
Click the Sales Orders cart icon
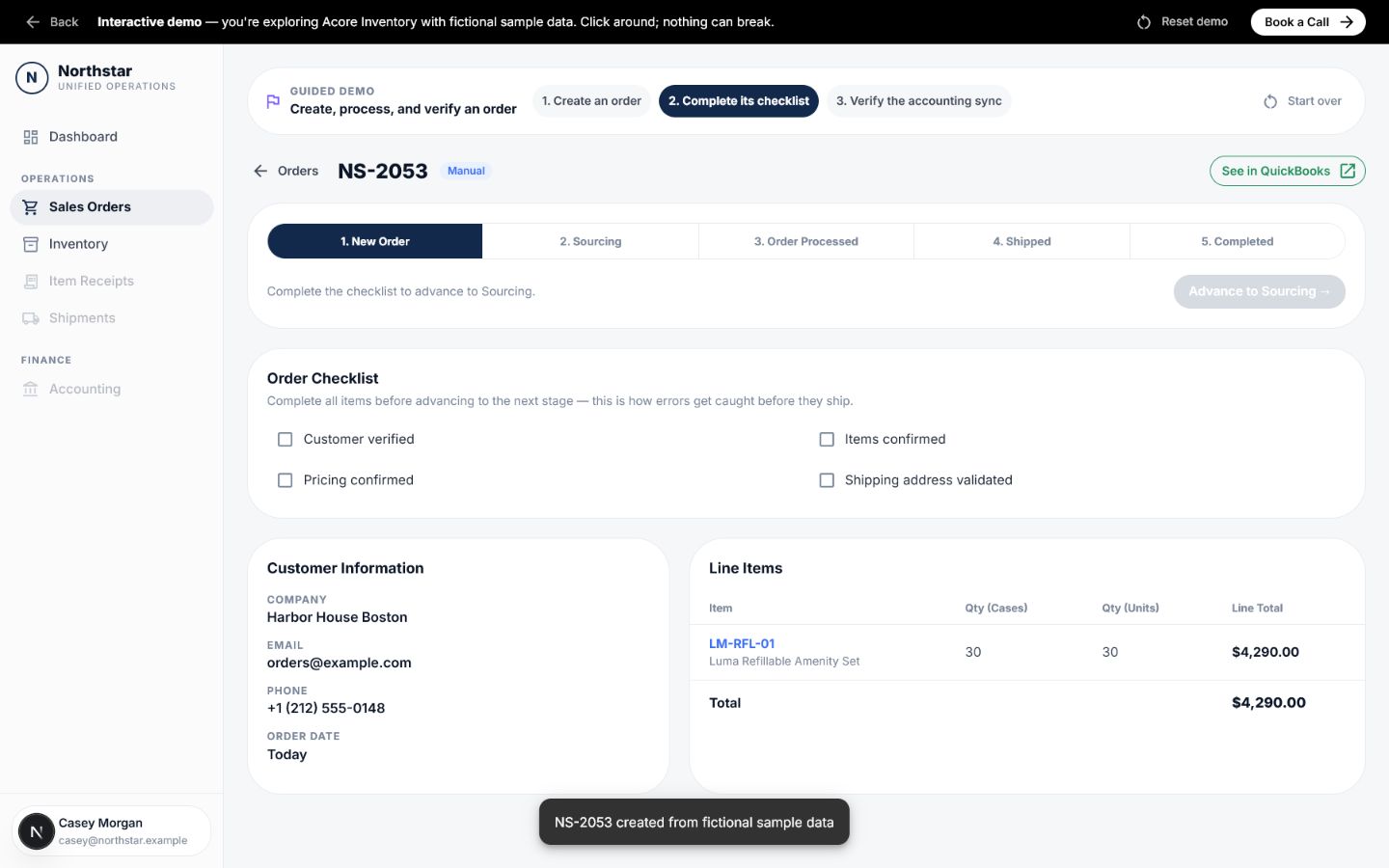[31, 207]
